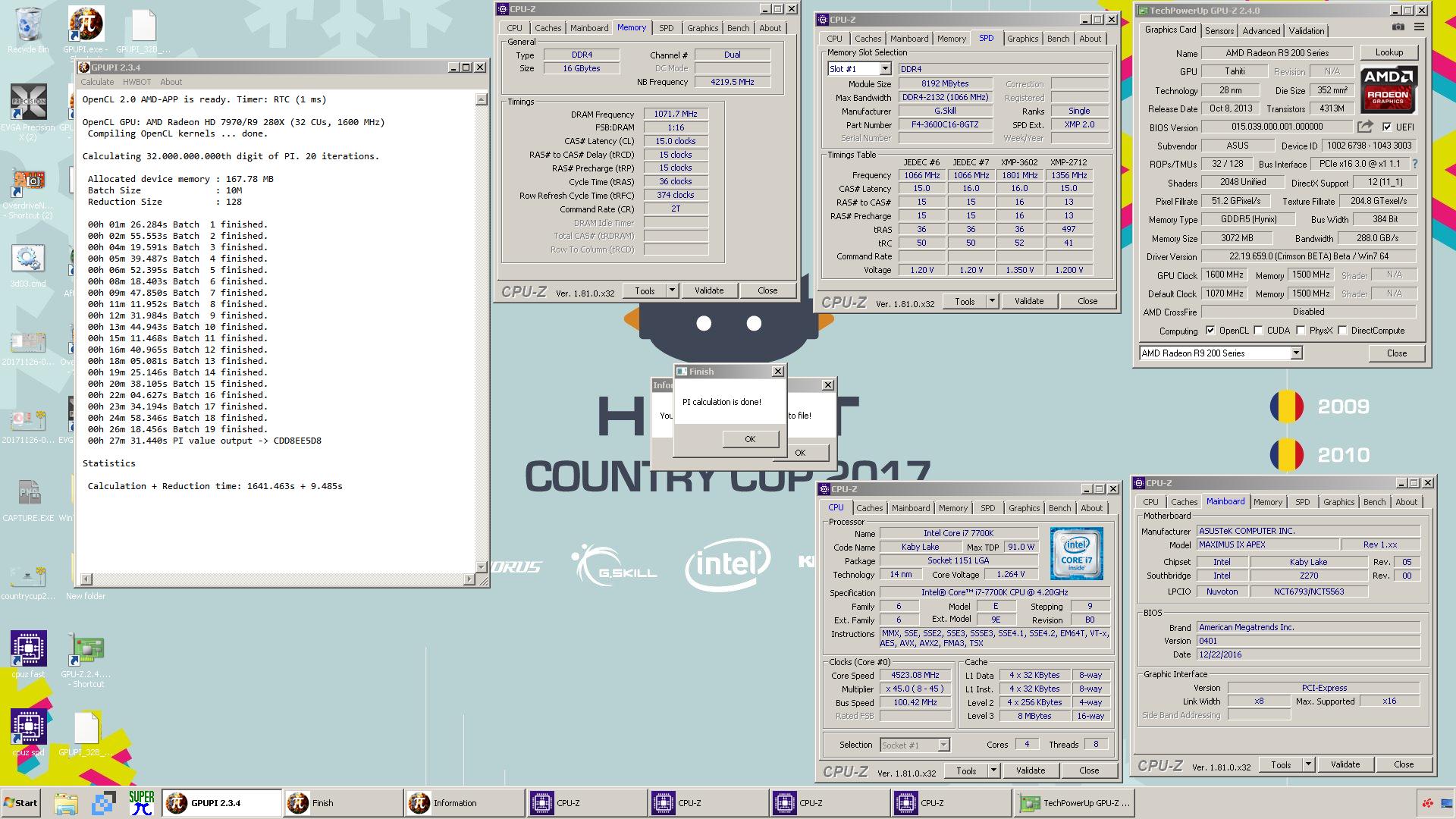
Task: Click the quick launch icon right of folder
Action: pos(104,803)
